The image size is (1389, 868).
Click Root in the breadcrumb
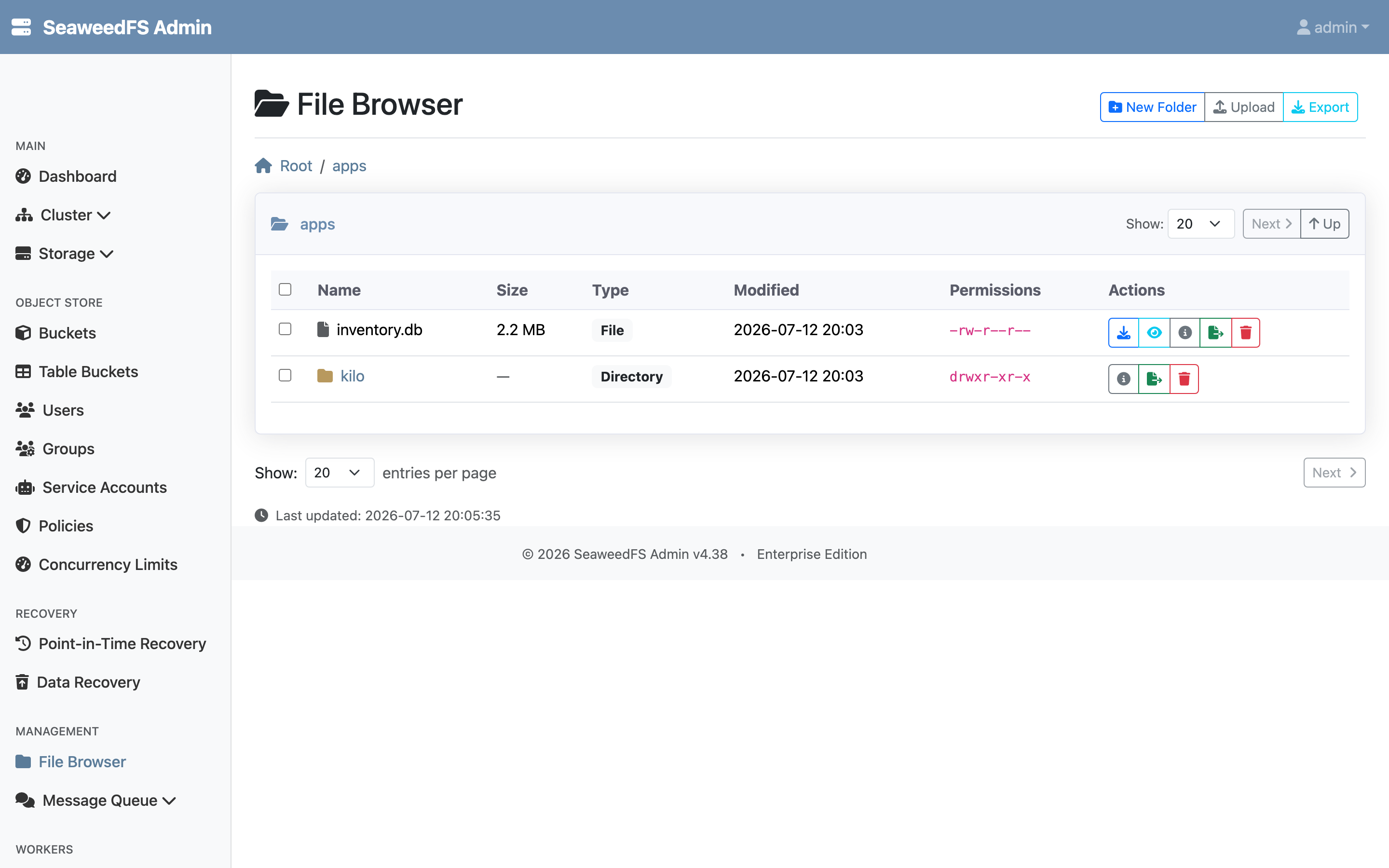[x=296, y=166]
